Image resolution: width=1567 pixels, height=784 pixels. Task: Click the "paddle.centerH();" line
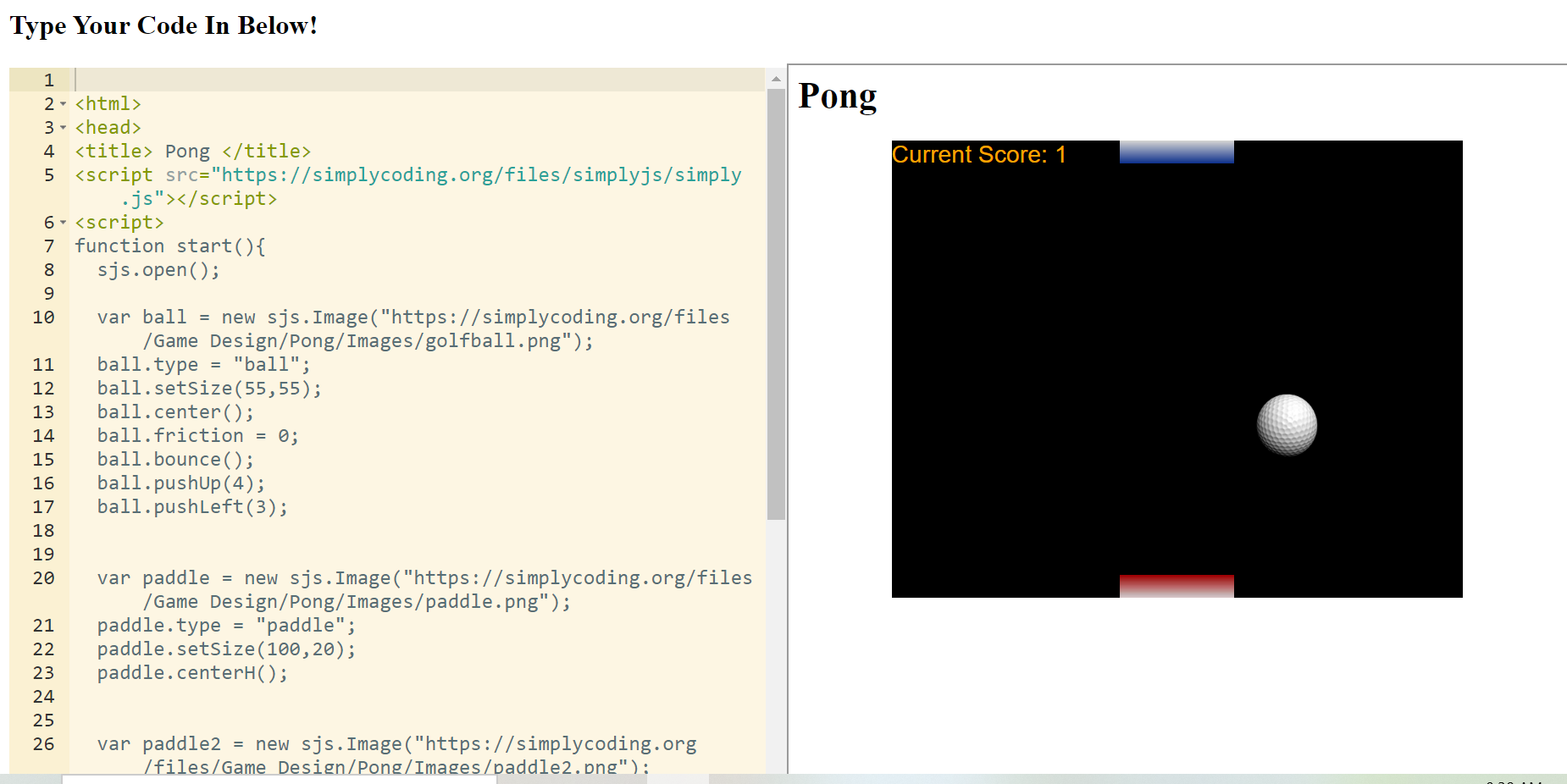point(192,673)
